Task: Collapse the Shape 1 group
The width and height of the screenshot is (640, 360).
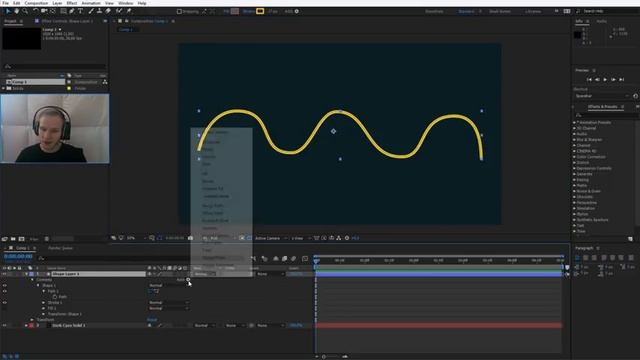Action: 38,285
